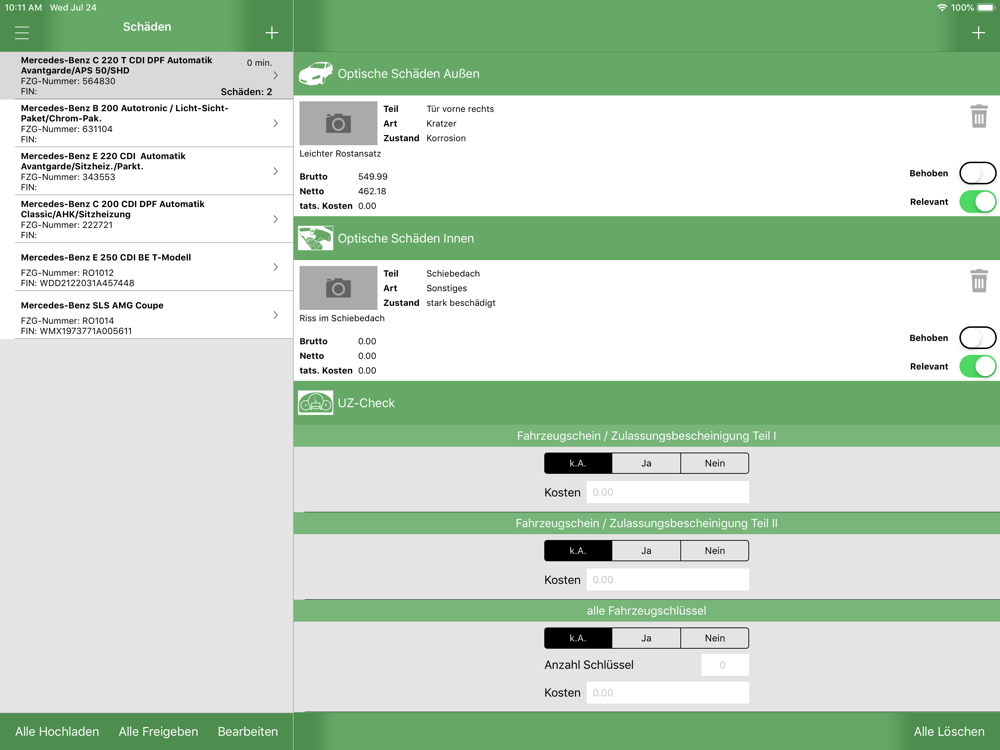This screenshot has height=750, width=1000.
Task: Focus Kosten field for Zulassungsbescheinigung Teil I
Action: point(668,492)
